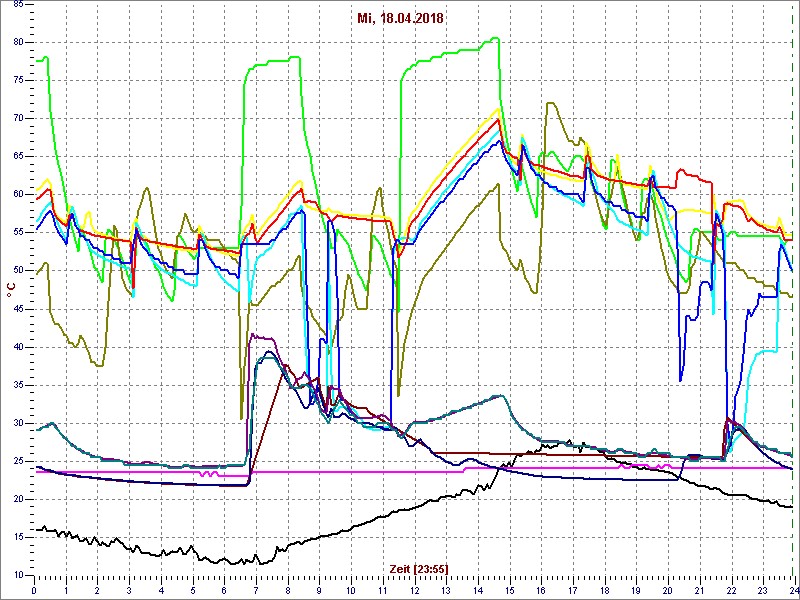This screenshot has width=800, height=600.
Task: Select the 70 tick label on temperature axis
Action: point(17,118)
